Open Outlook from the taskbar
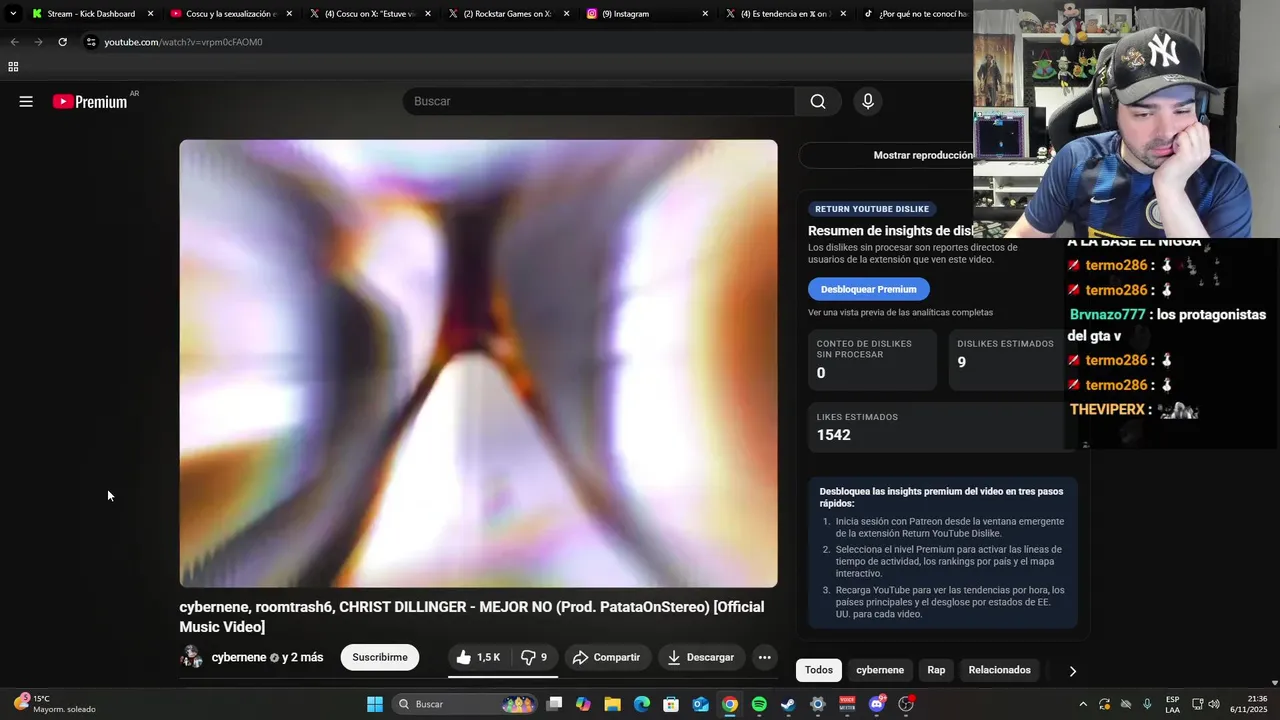This screenshot has width=1280, height=720. tap(701, 704)
